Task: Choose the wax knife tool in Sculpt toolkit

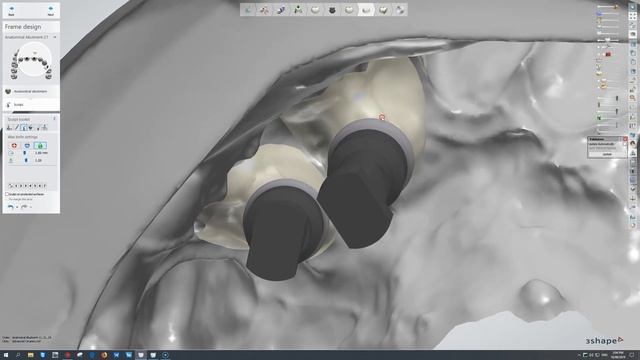Action: coord(17,128)
